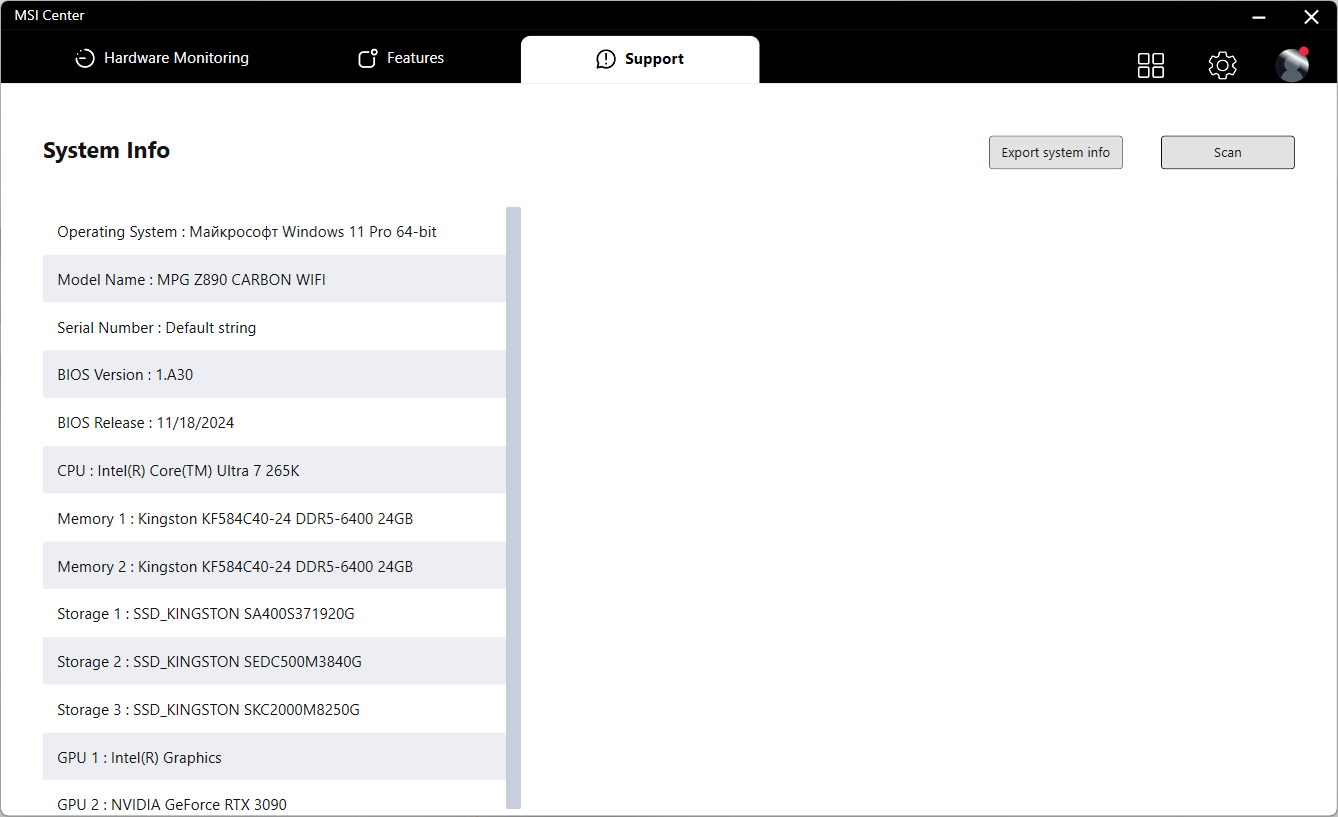Select Storage 1 SA400S371920G row

[x=274, y=613]
